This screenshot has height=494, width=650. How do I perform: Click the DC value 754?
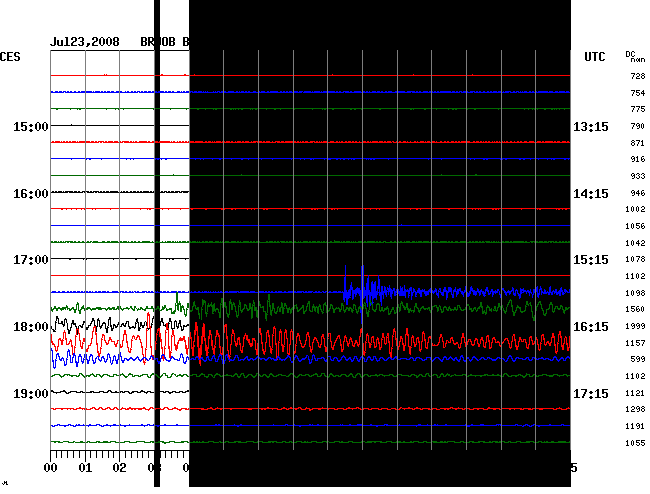coord(638,93)
